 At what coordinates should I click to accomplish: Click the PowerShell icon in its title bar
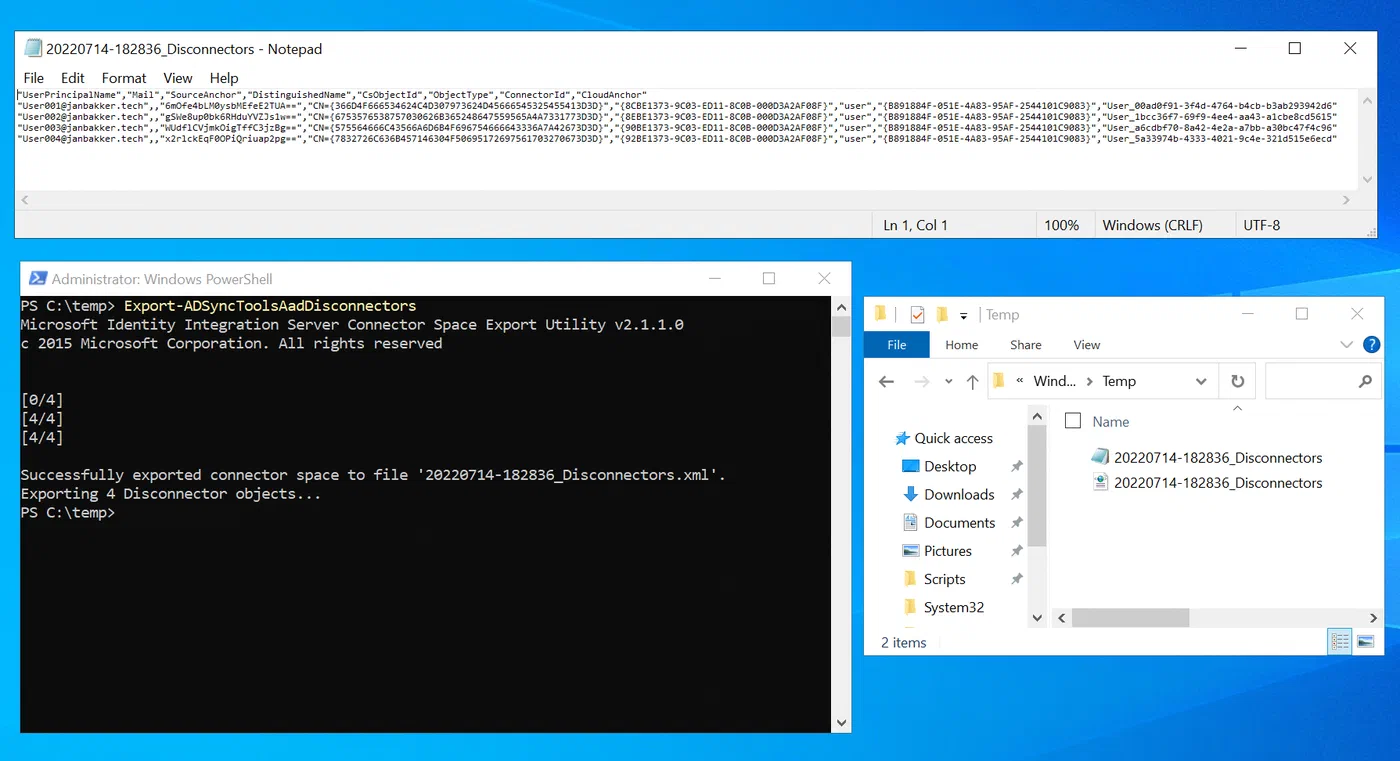coord(37,279)
